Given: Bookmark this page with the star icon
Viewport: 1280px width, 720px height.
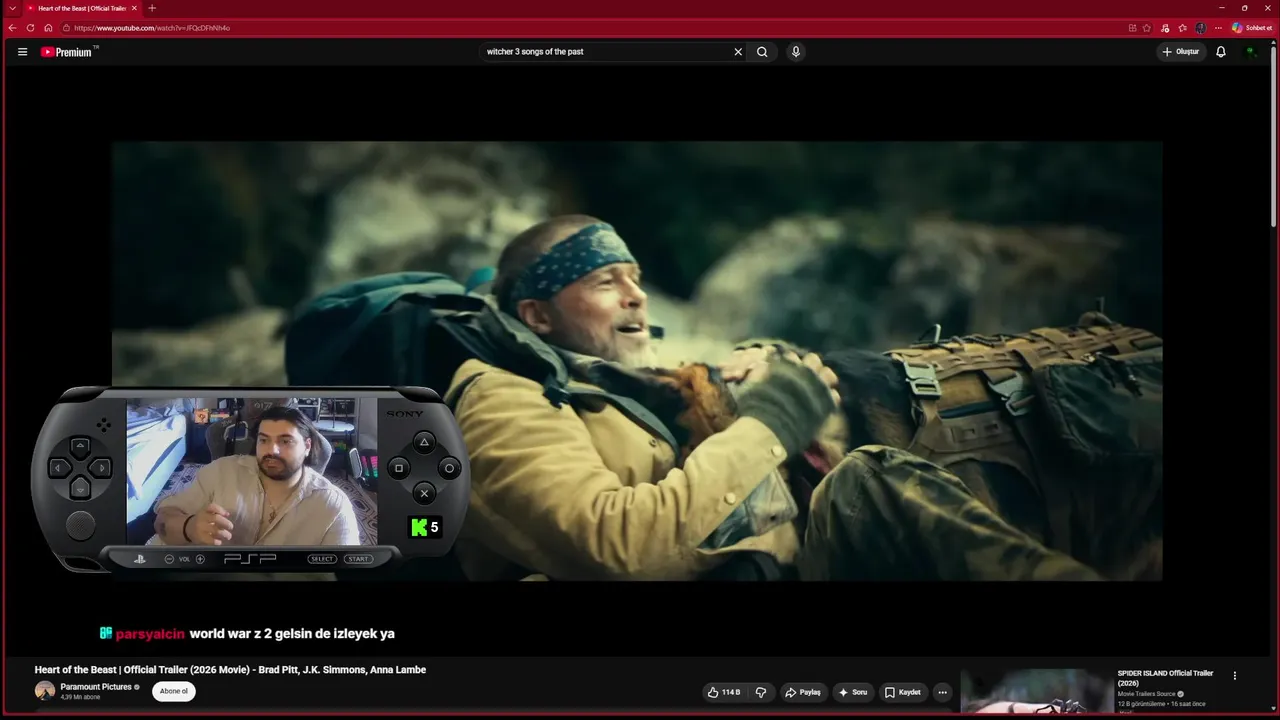Looking at the screenshot, I should [1147, 28].
